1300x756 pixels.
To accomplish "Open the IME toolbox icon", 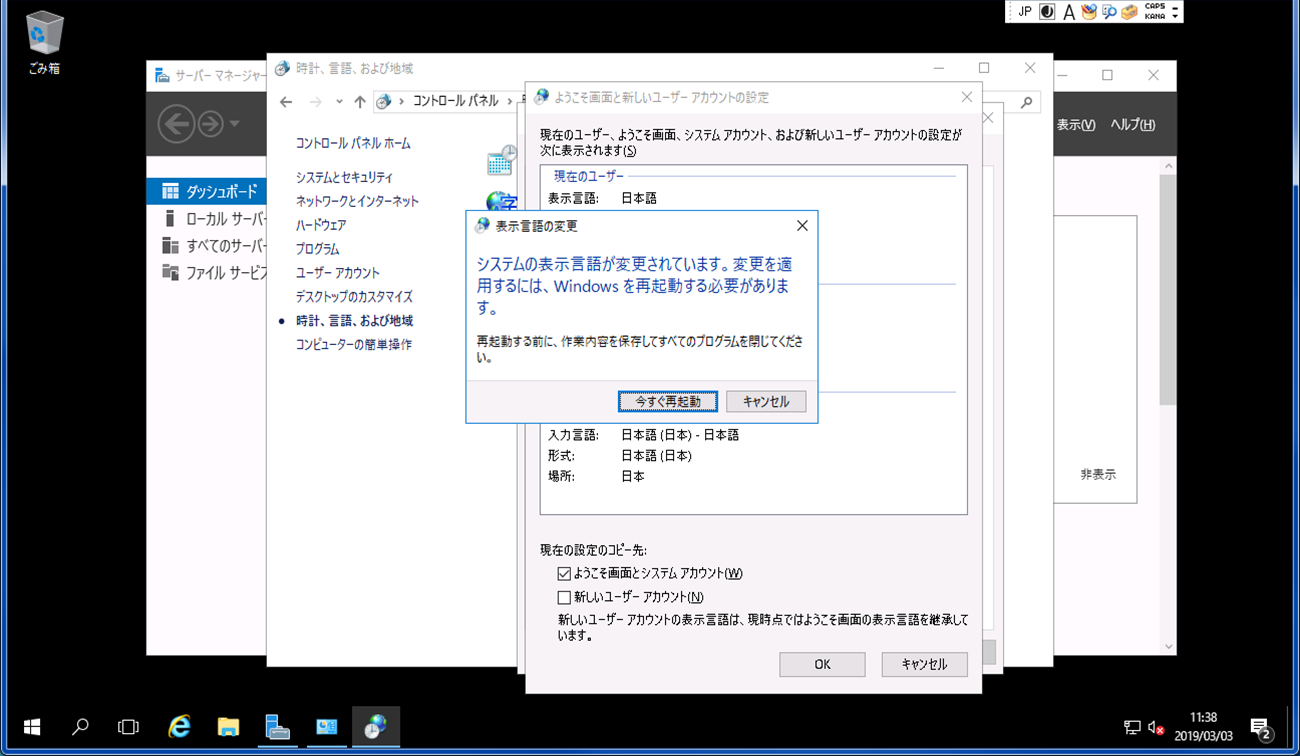I will click(1128, 11).
